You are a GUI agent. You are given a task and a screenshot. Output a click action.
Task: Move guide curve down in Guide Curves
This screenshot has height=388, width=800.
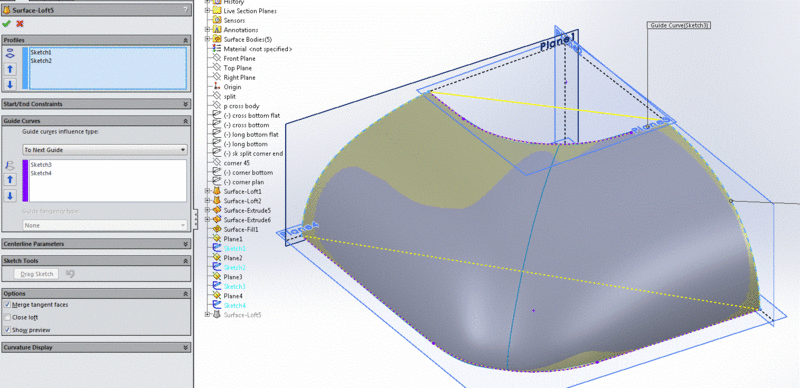(10, 196)
